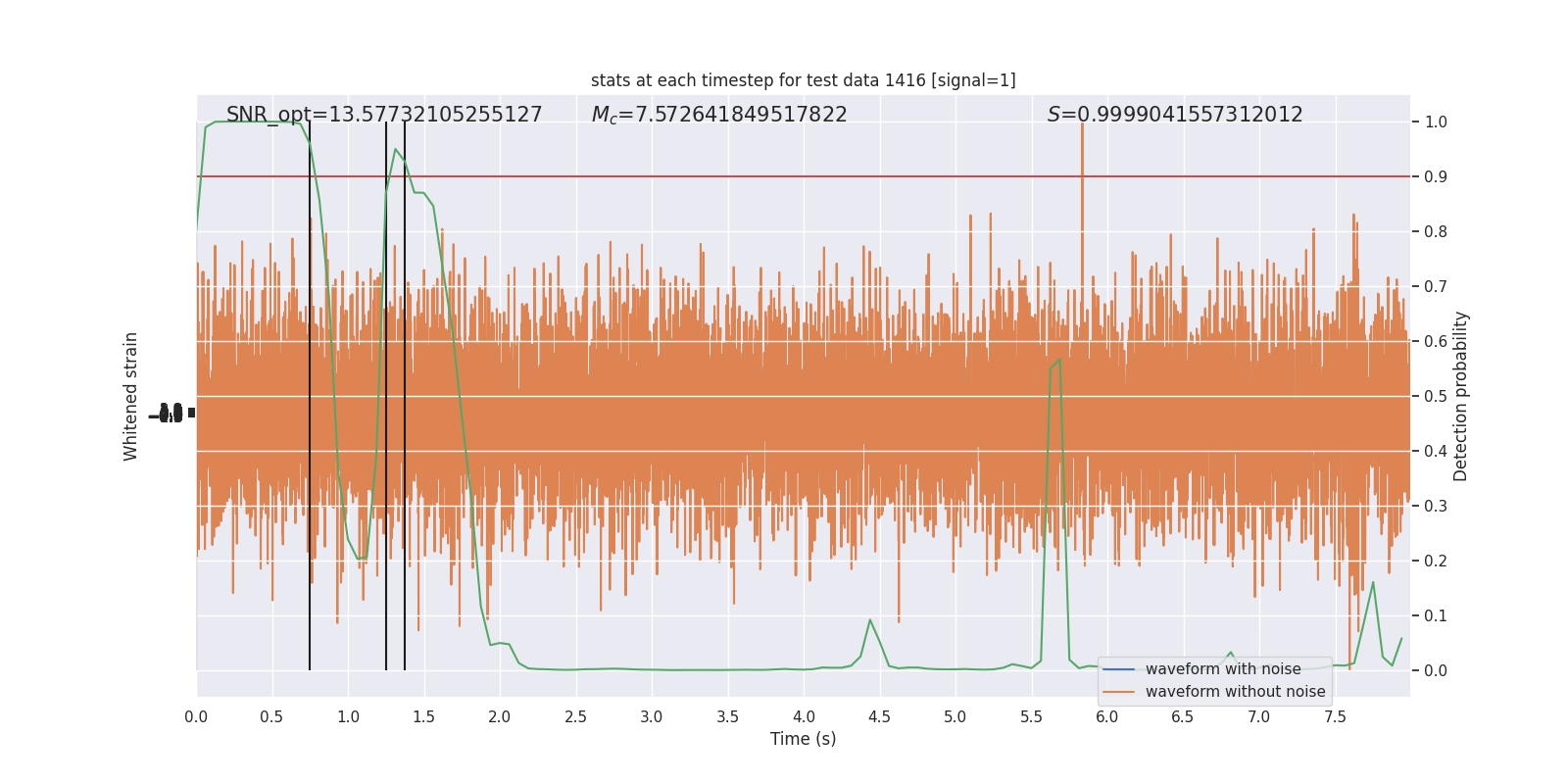The height and width of the screenshot is (784, 1568).
Task: Click the 'Time (s)' x-axis label
Action: click(x=803, y=739)
